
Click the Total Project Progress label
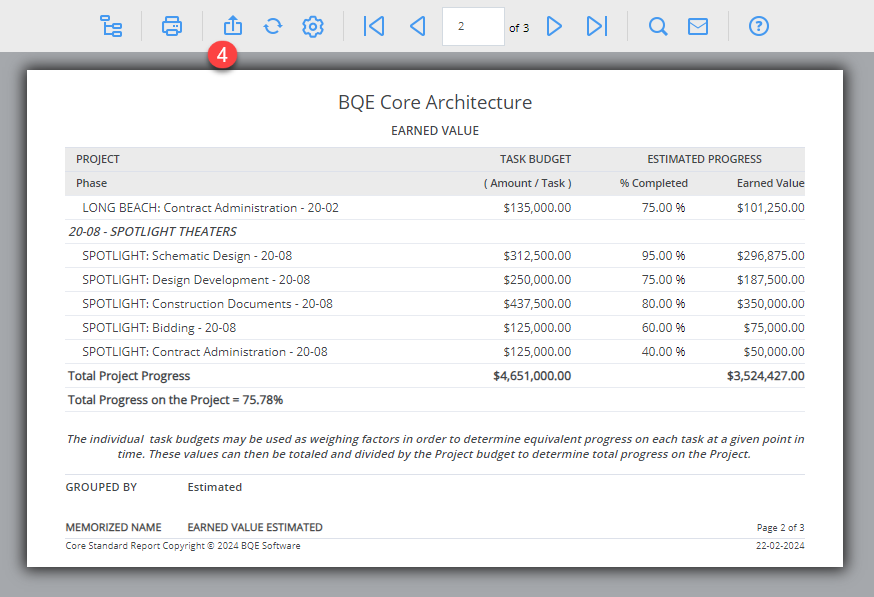click(129, 376)
